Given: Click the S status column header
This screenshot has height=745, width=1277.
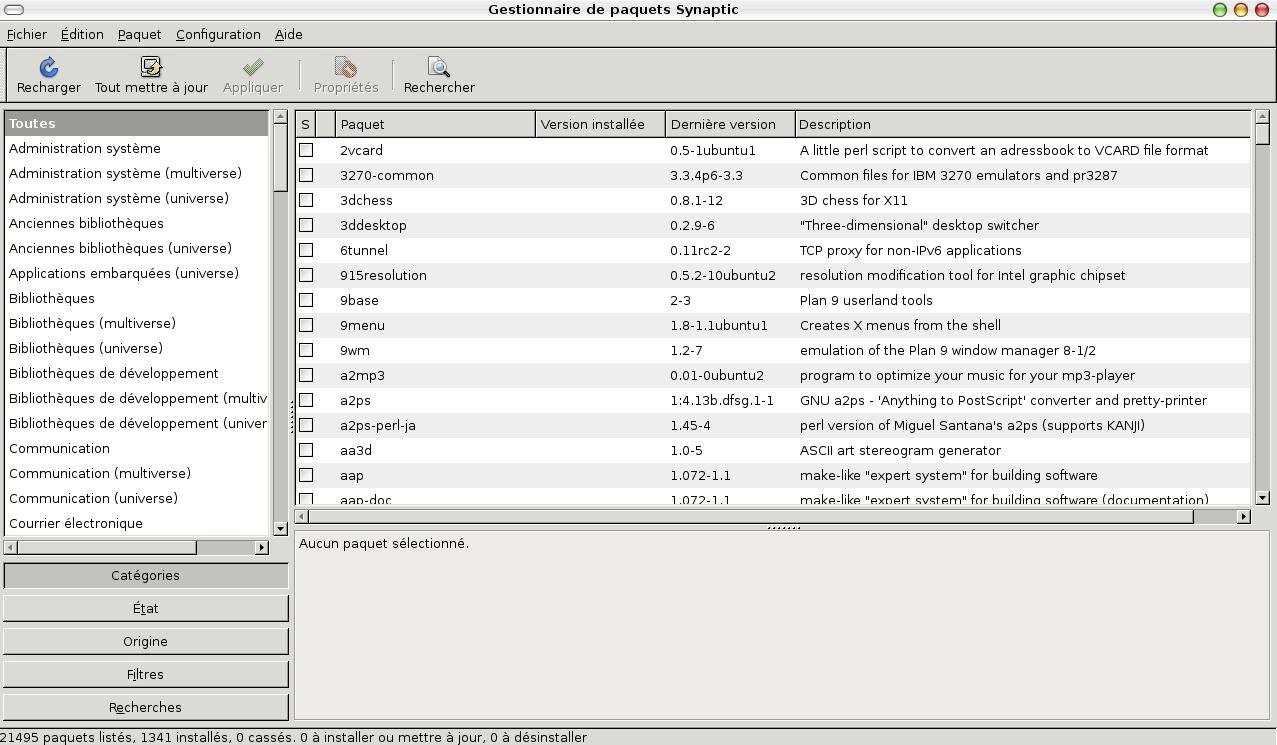Looking at the screenshot, I should [x=305, y=124].
